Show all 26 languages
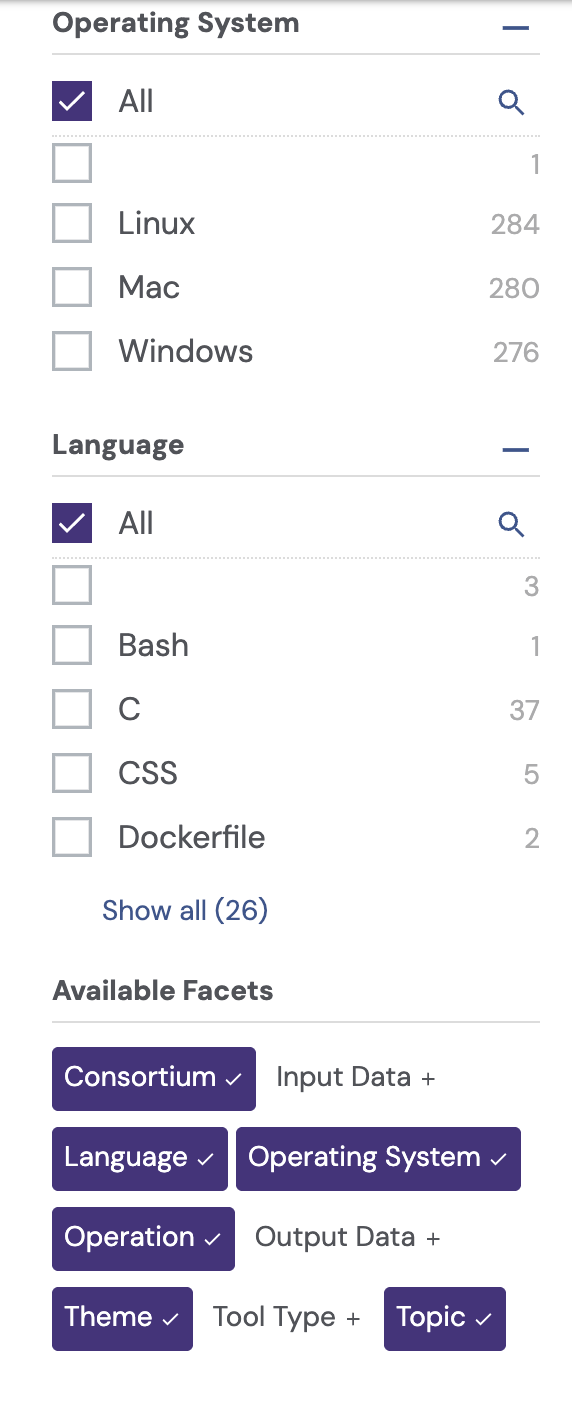 click(x=185, y=910)
